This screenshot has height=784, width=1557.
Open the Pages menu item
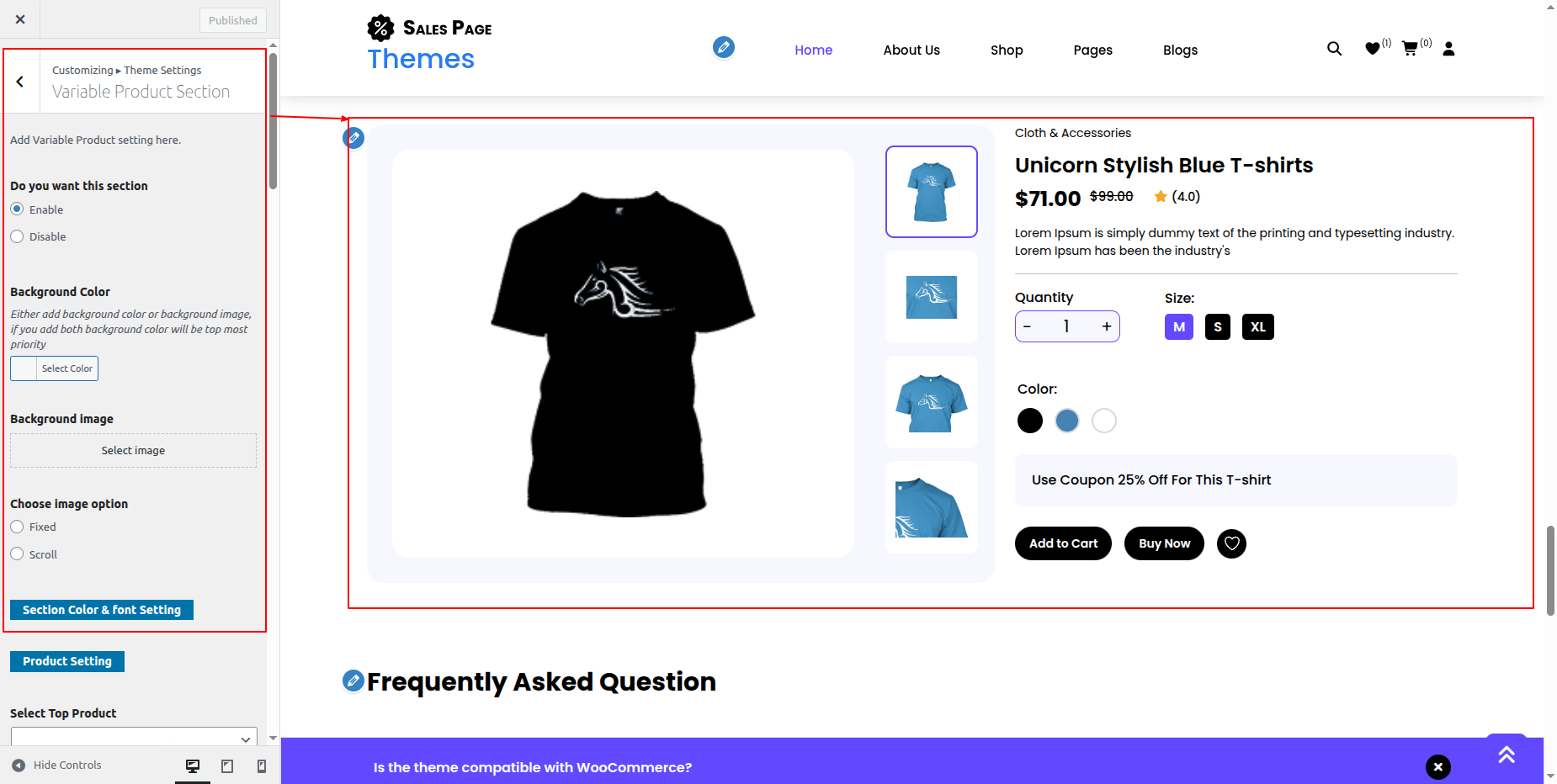(1092, 50)
